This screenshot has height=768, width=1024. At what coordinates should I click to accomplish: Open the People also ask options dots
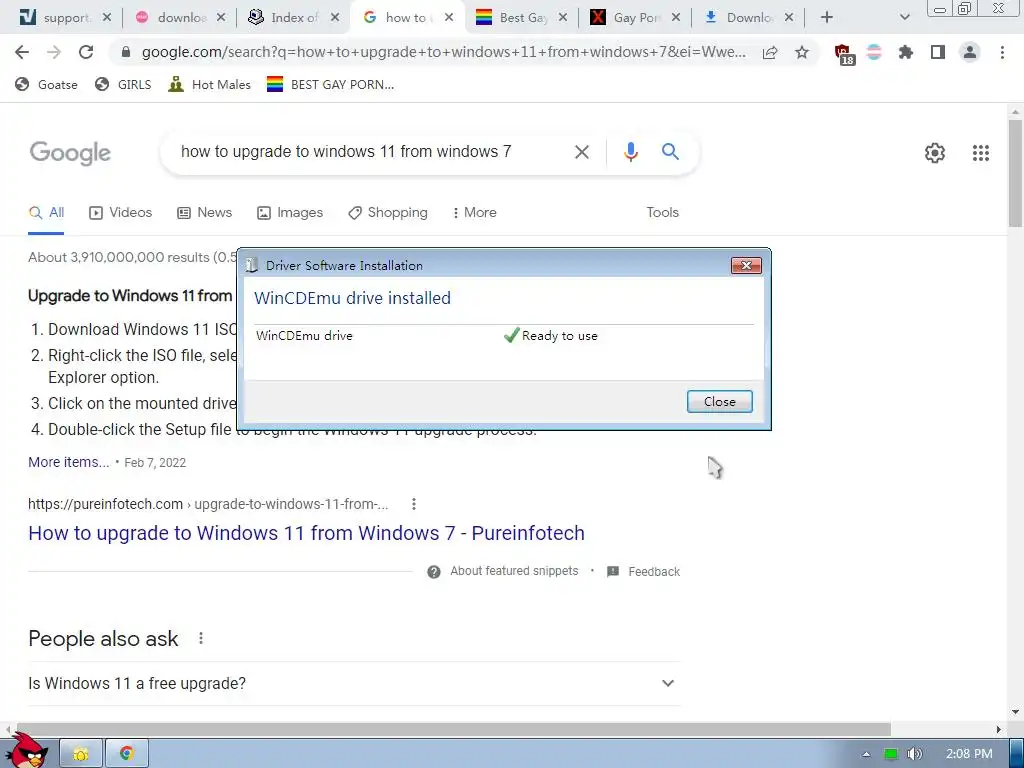pyautogui.click(x=201, y=639)
